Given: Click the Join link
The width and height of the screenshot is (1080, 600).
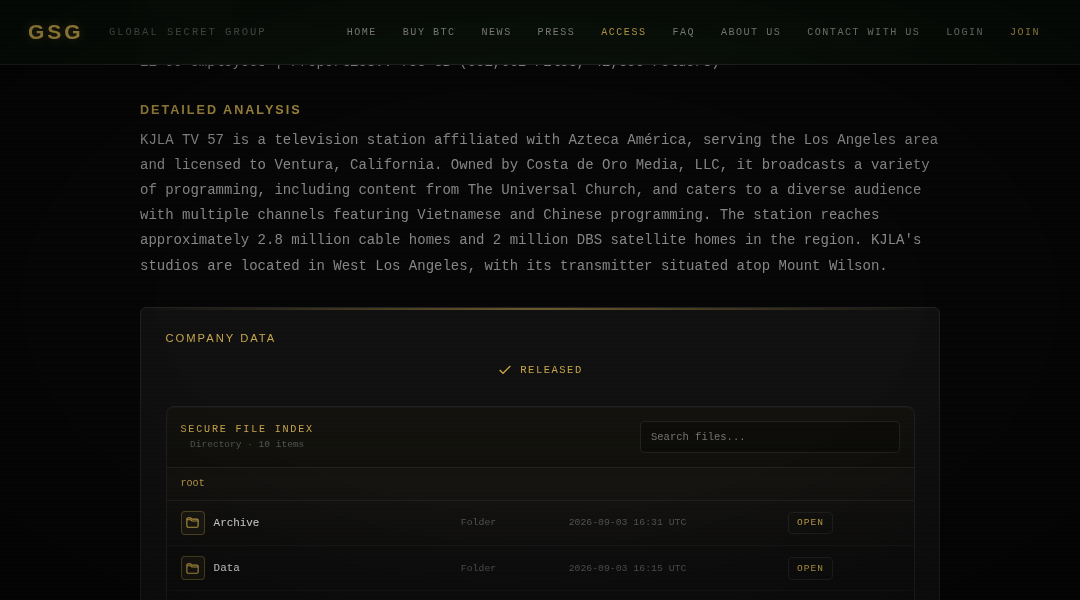Looking at the screenshot, I should pos(1025,32).
